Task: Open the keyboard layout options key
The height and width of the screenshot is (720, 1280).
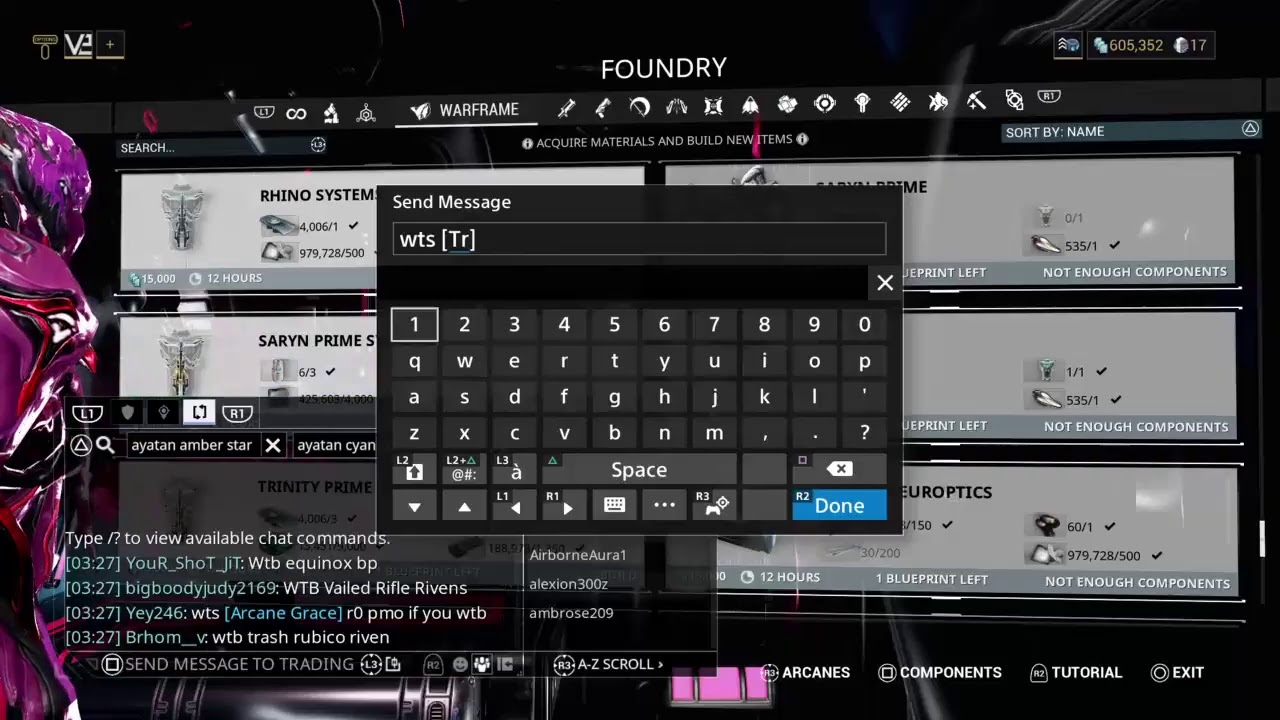Action: tap(614, 506)
